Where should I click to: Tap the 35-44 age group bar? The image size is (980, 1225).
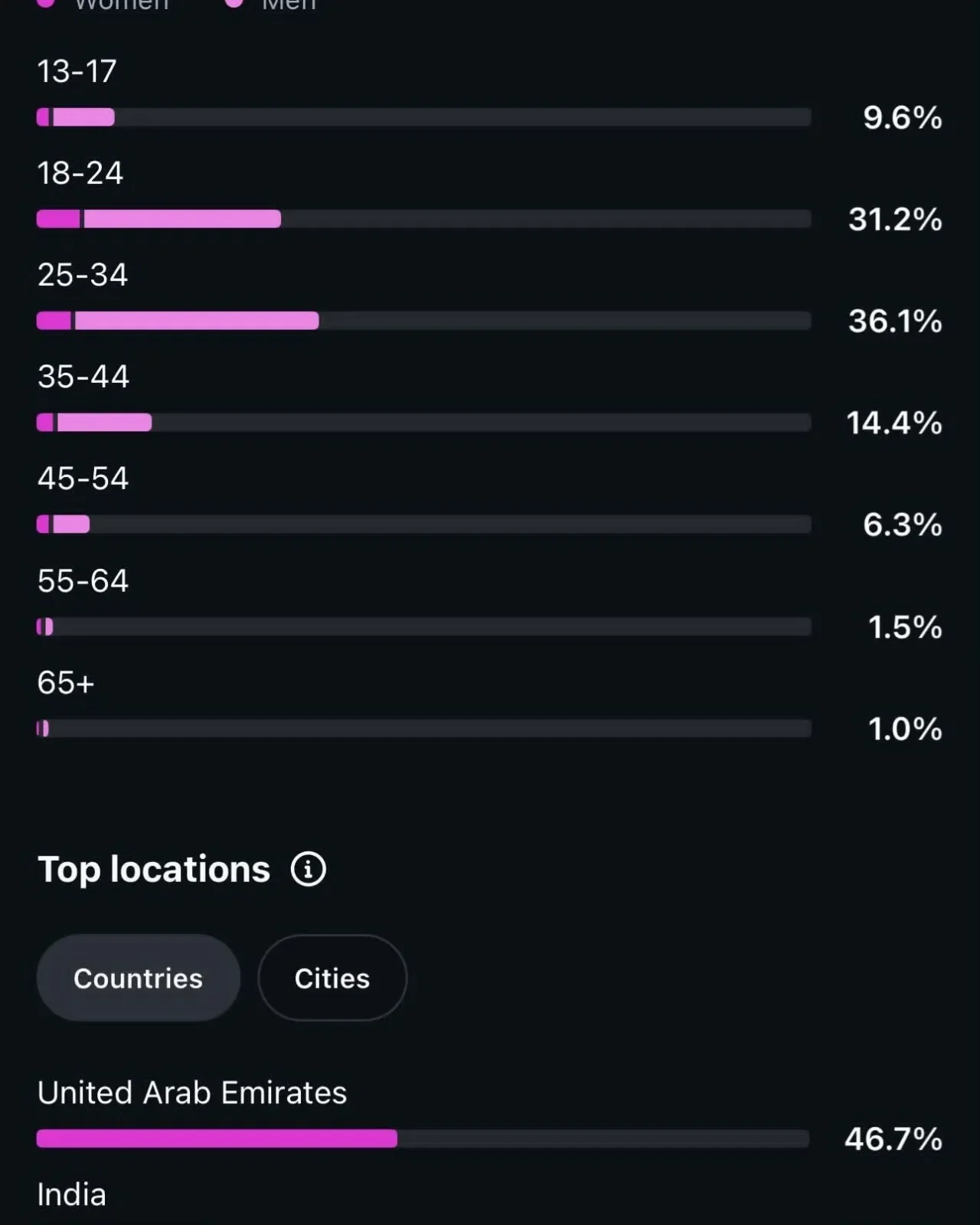coord(423,423)
